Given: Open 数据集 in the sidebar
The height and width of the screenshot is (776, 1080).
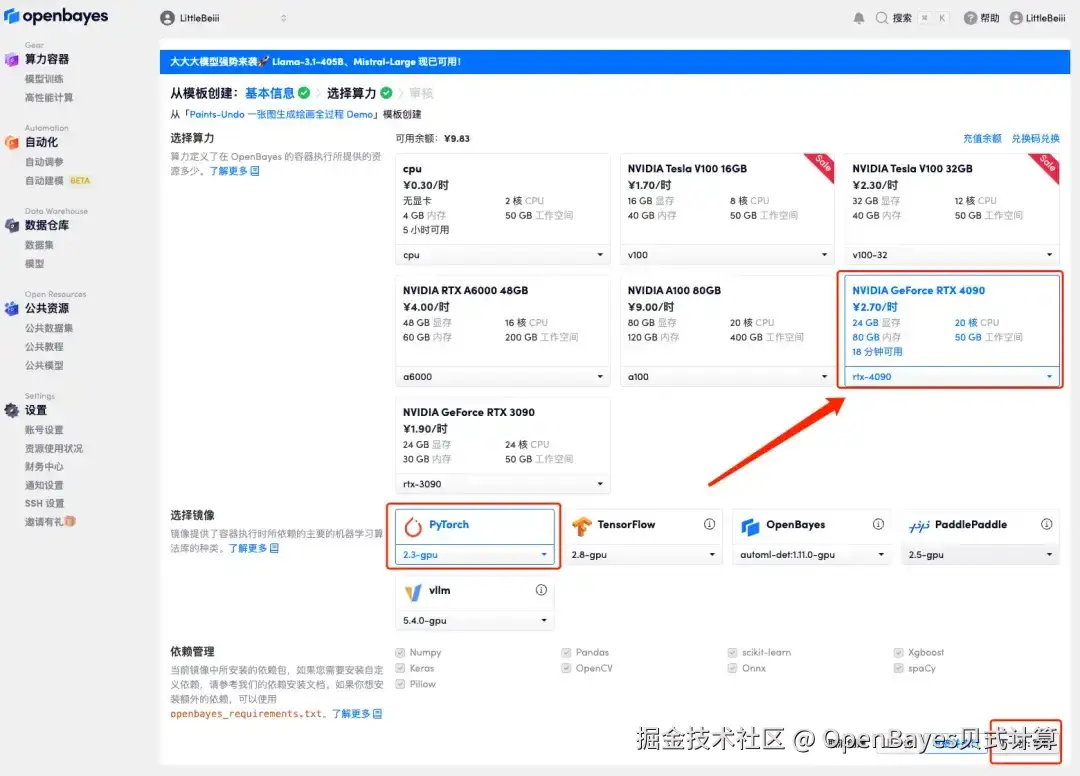Looking at the screenshot, I should click(39, 244).
